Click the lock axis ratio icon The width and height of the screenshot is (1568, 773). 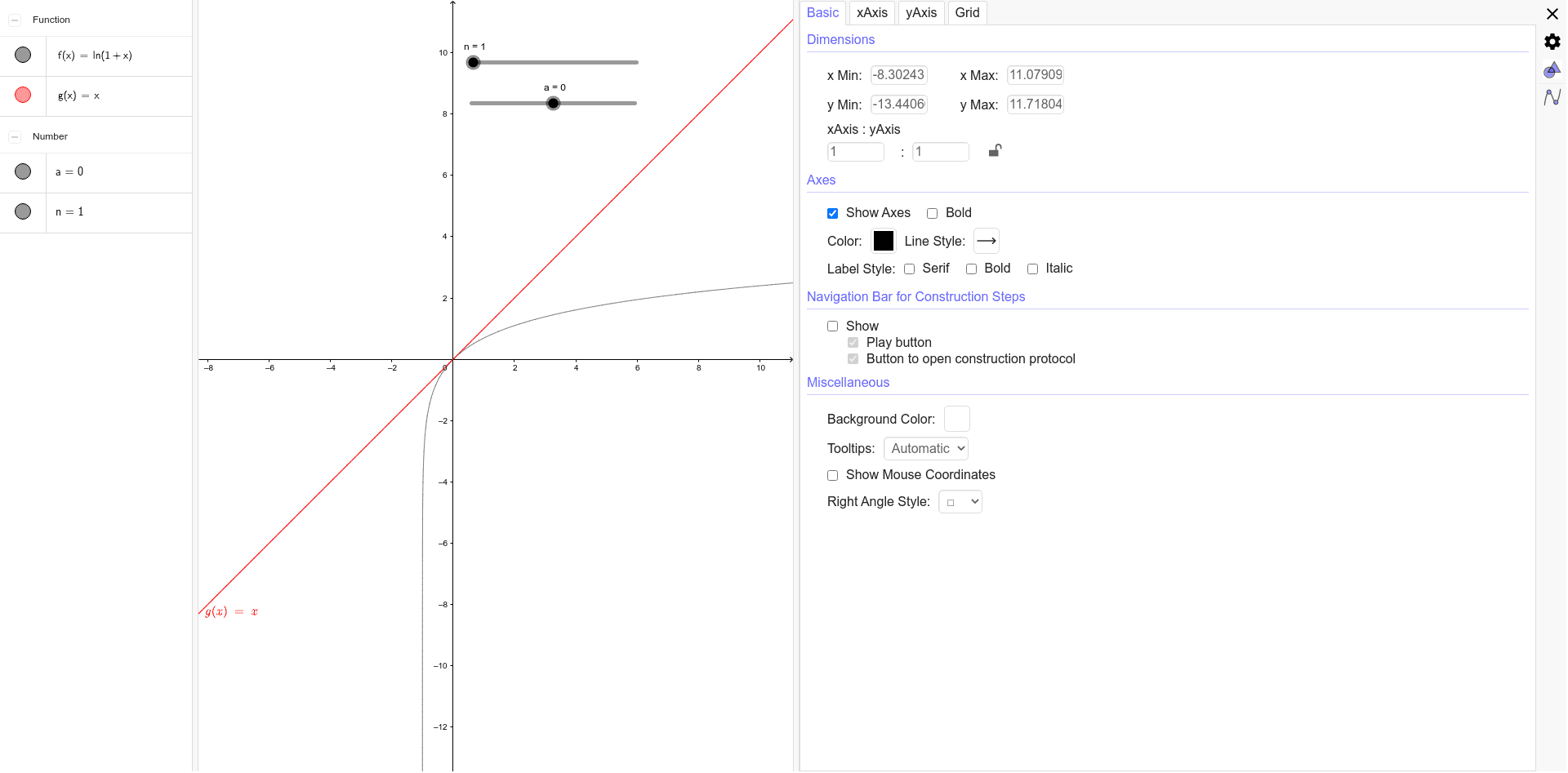(995, 150)
